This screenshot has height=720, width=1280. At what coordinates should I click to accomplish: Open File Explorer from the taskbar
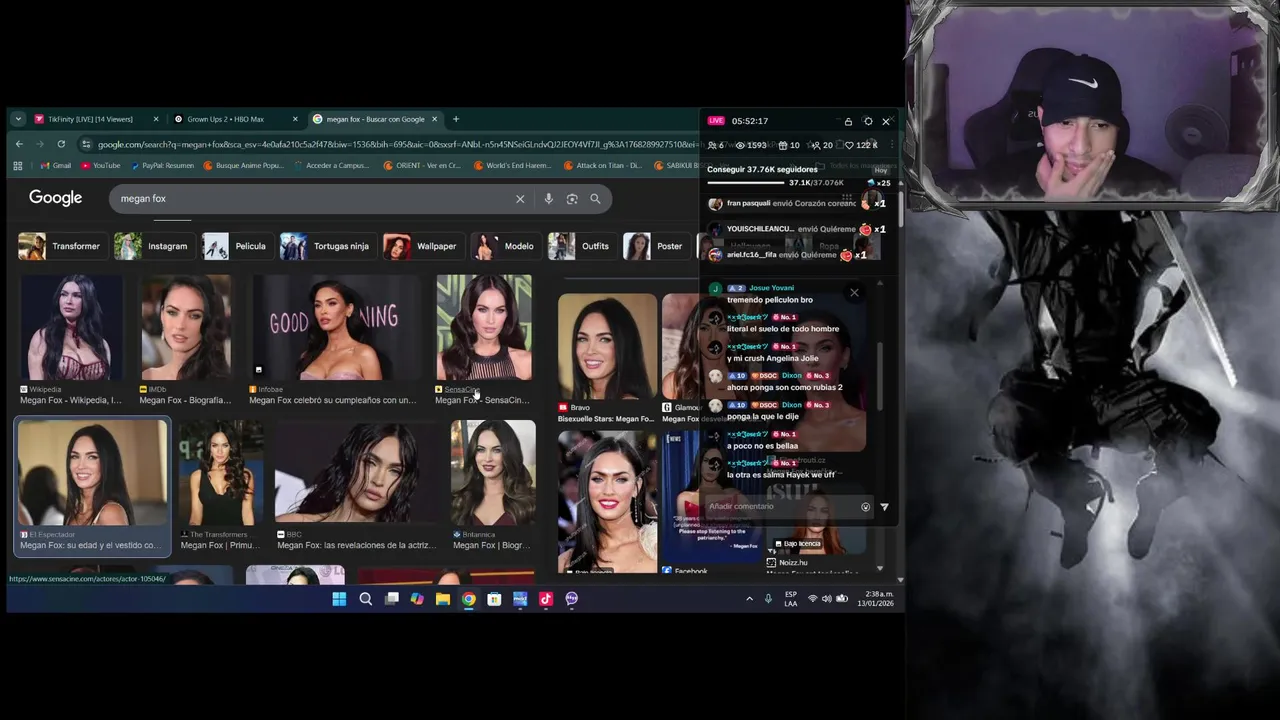[442, 599]
